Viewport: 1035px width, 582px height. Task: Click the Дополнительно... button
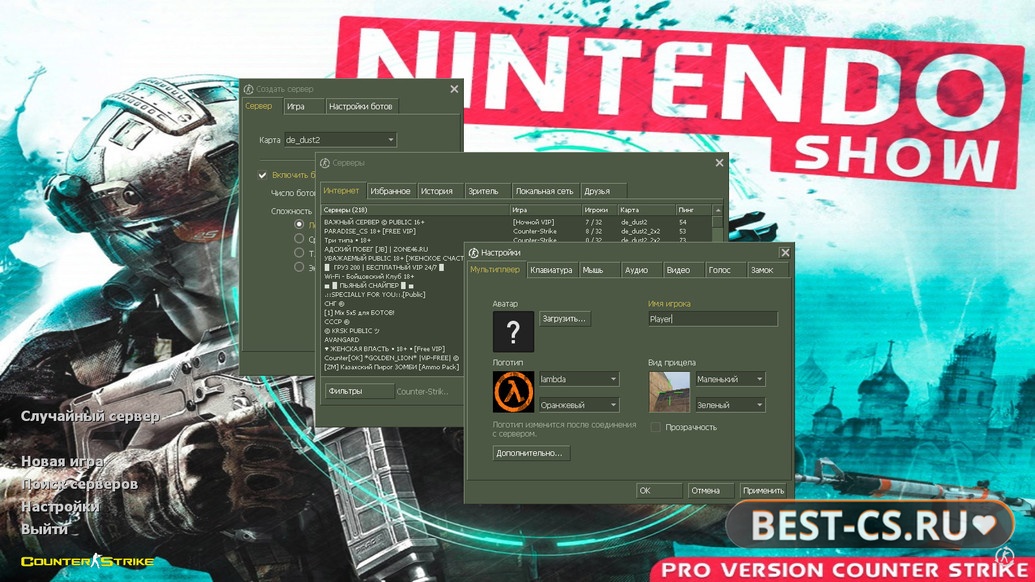(531, 453)
